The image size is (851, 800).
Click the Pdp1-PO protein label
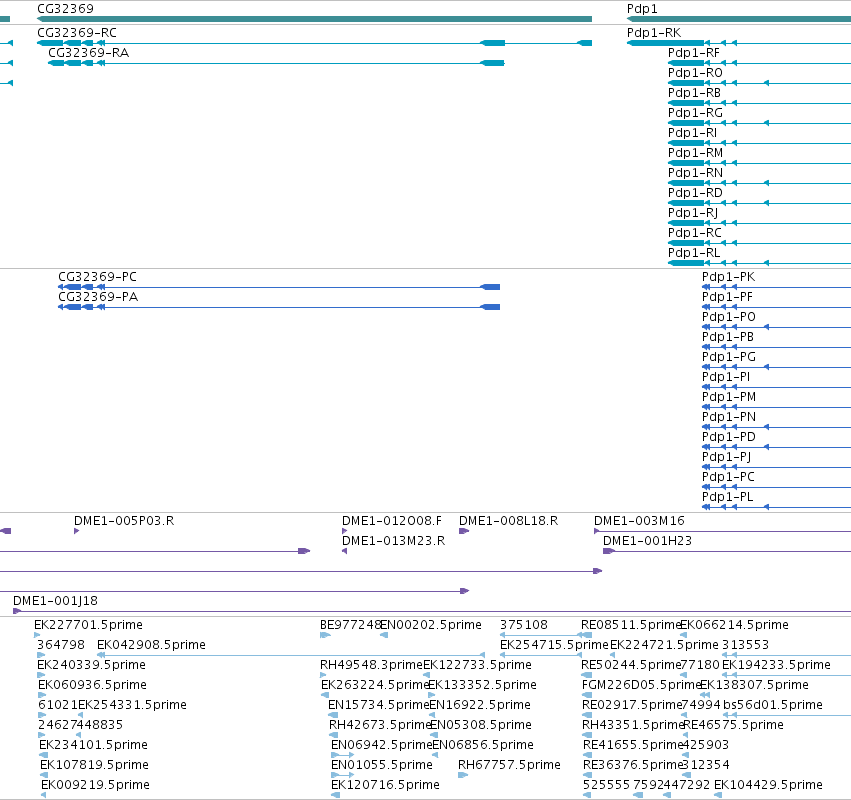pyautogui.click(x=729, y=317)
